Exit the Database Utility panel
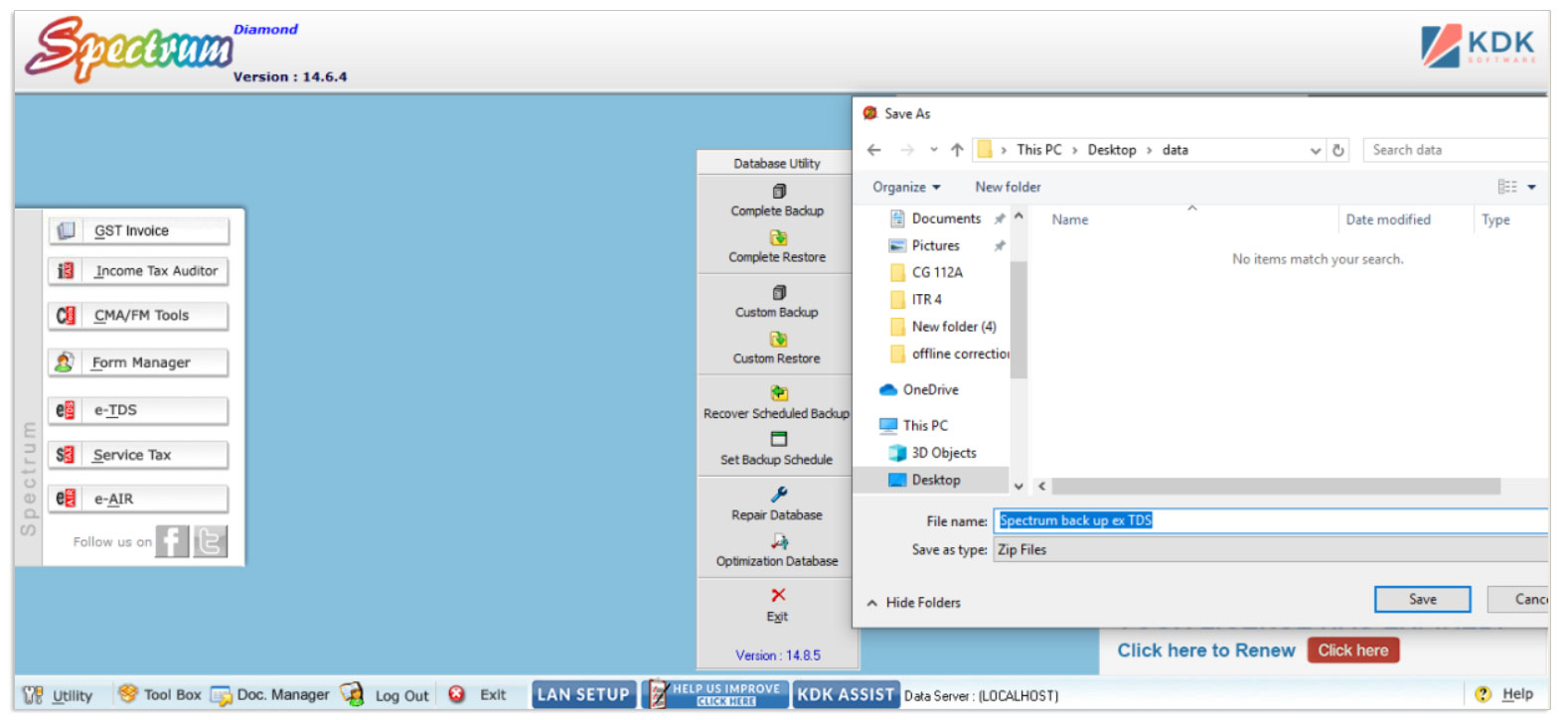The height and width of the screenshot is (720, 1568). [777, 604]
